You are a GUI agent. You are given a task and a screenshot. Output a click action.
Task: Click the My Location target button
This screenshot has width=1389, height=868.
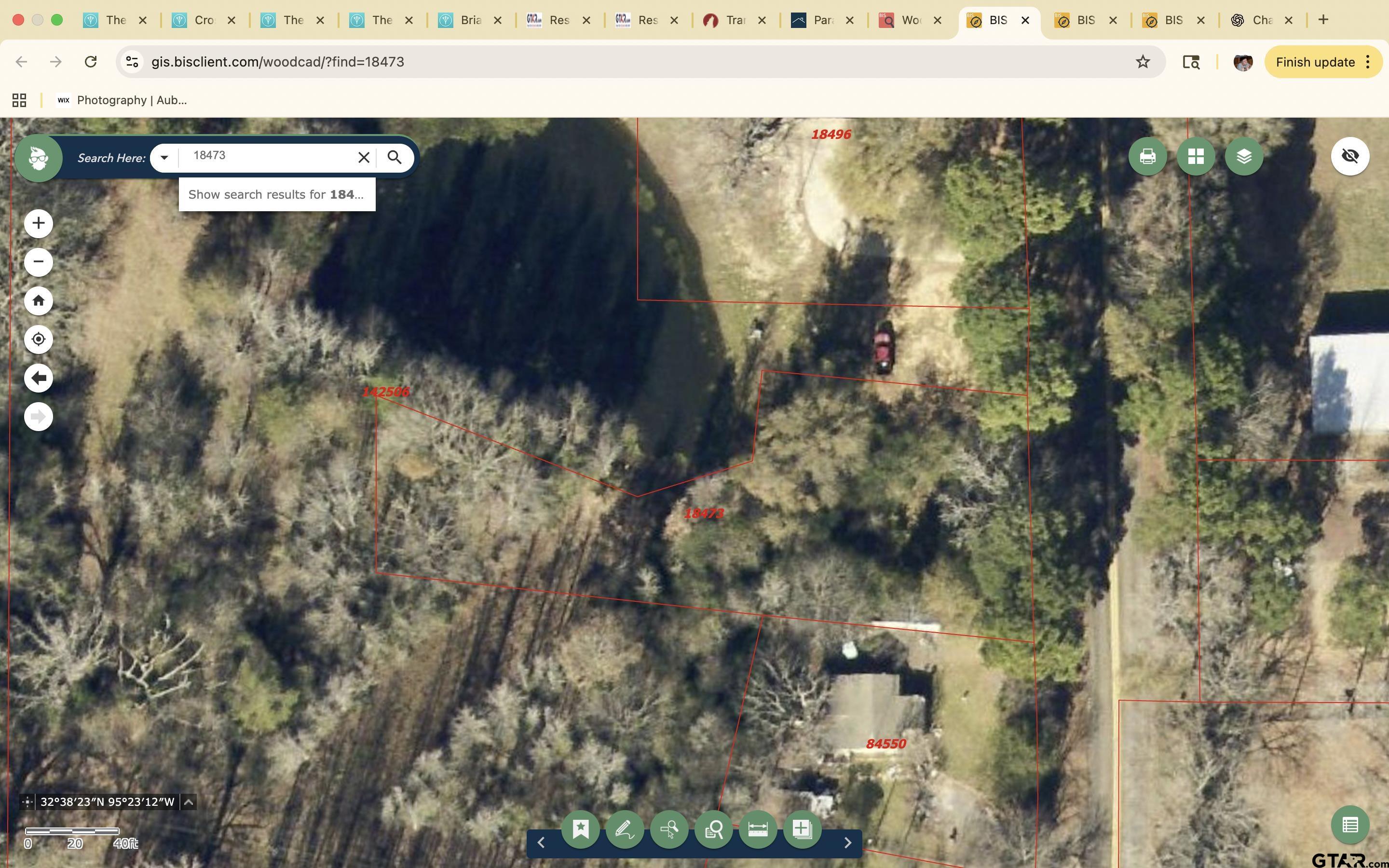(x=39, y=339)
